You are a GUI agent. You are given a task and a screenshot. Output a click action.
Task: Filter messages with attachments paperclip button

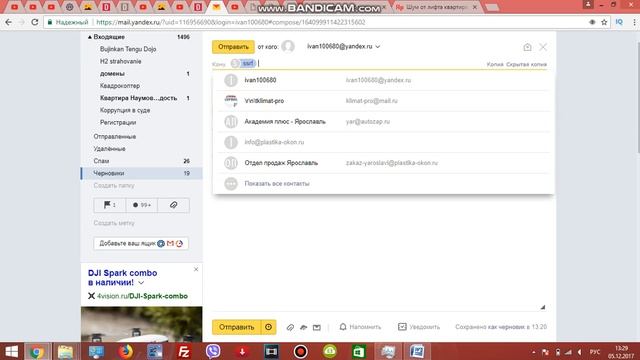tap(173, 205)
